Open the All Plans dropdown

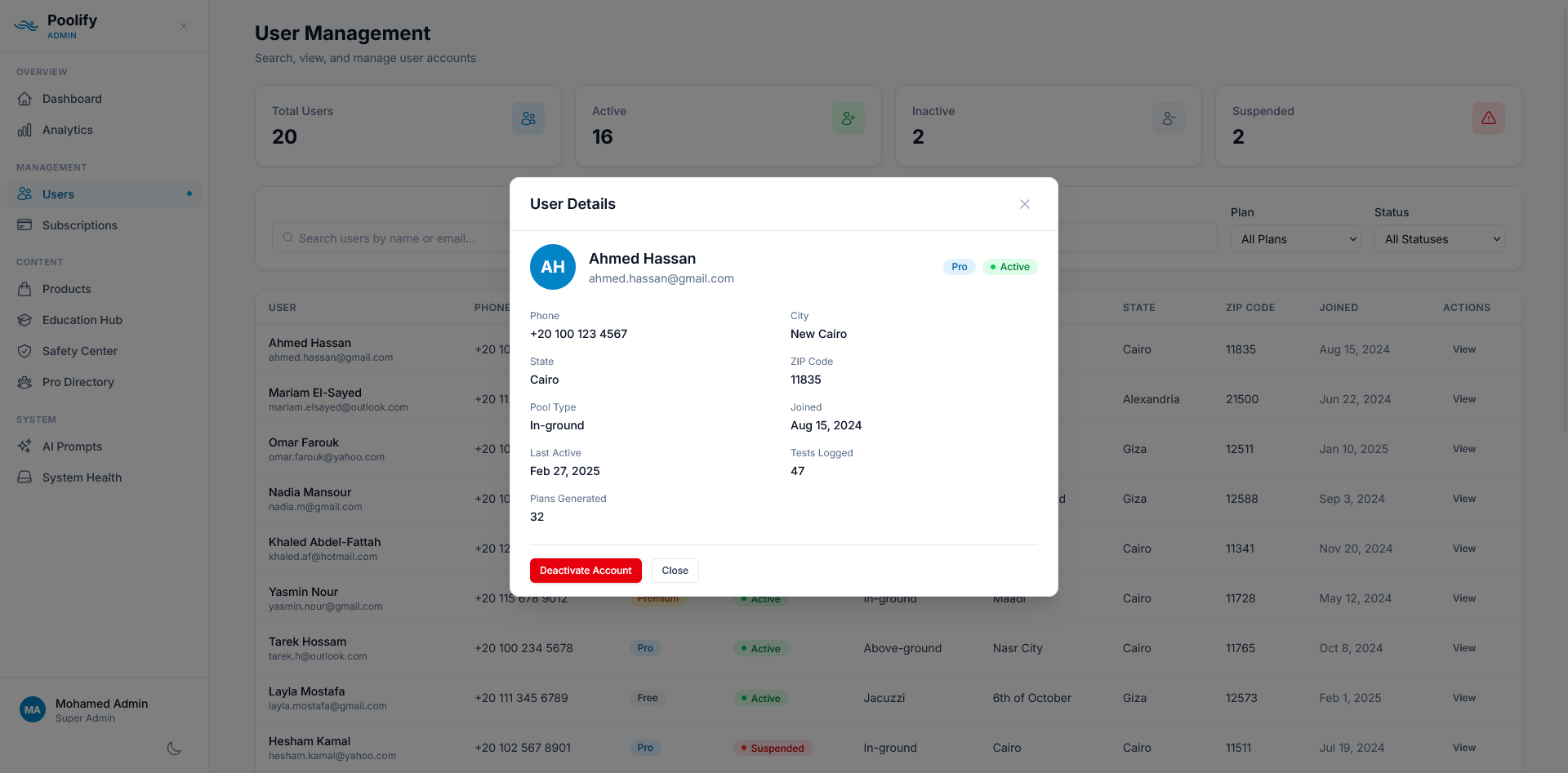click(1295, 239)
